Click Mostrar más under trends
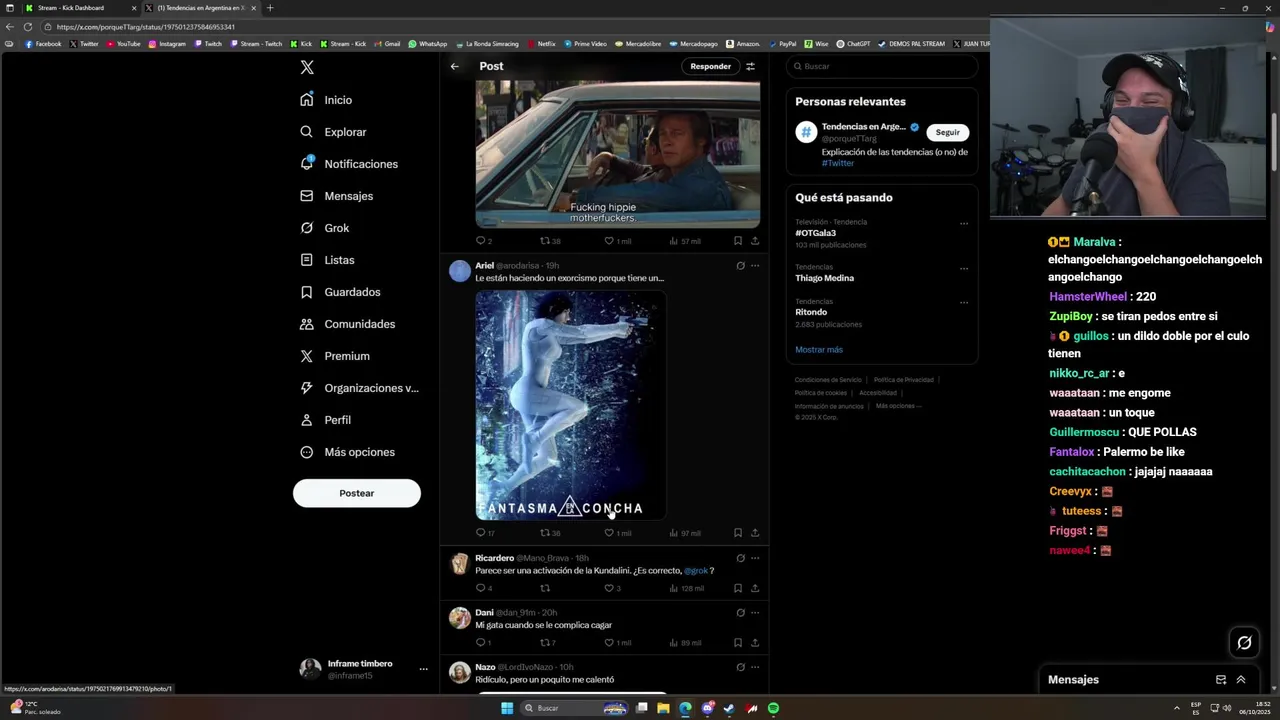Image resolution: width=1280 pixels, height=720 pixels. [819, 350]
